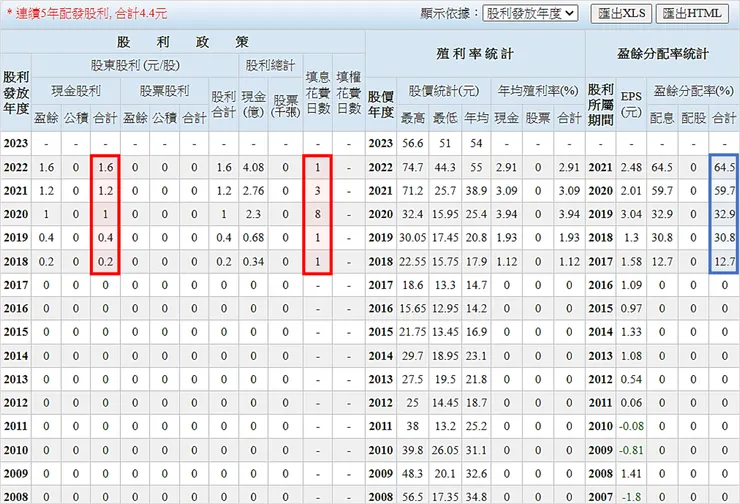Image resolution: width=740 pixels, height=504 pixels.
Task: Click 2021 in the 股利所屬期間 column
Action: [x=600, y=167]
